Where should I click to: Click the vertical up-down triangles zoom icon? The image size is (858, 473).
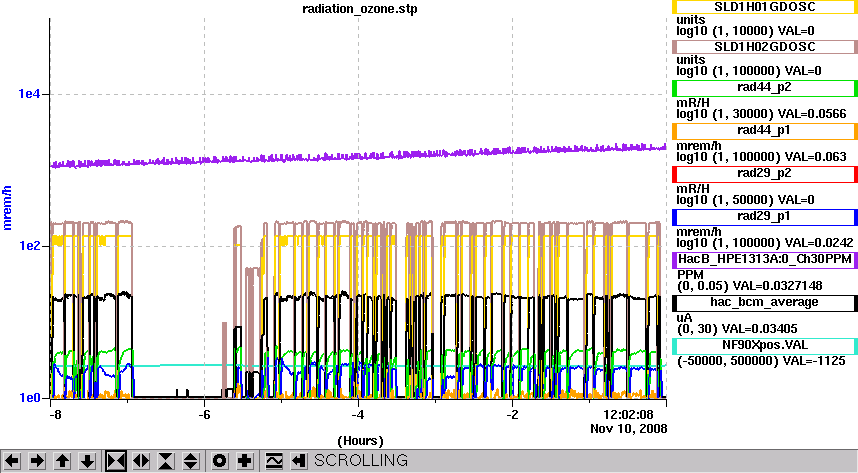tap(190, 461)
